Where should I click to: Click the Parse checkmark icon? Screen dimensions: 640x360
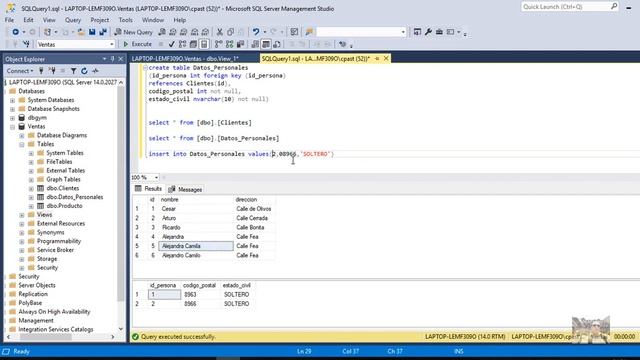click(171, 44)
